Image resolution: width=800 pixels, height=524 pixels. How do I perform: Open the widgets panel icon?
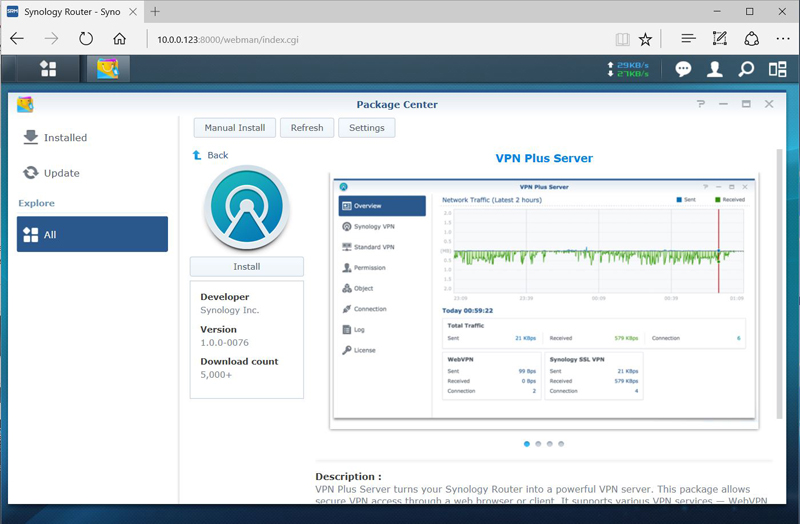(777, 69)
